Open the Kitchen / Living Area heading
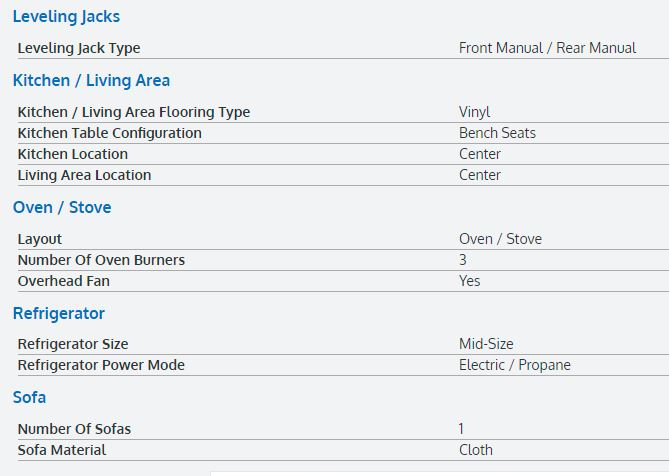The image size is (669, 476). coord(91,80)
